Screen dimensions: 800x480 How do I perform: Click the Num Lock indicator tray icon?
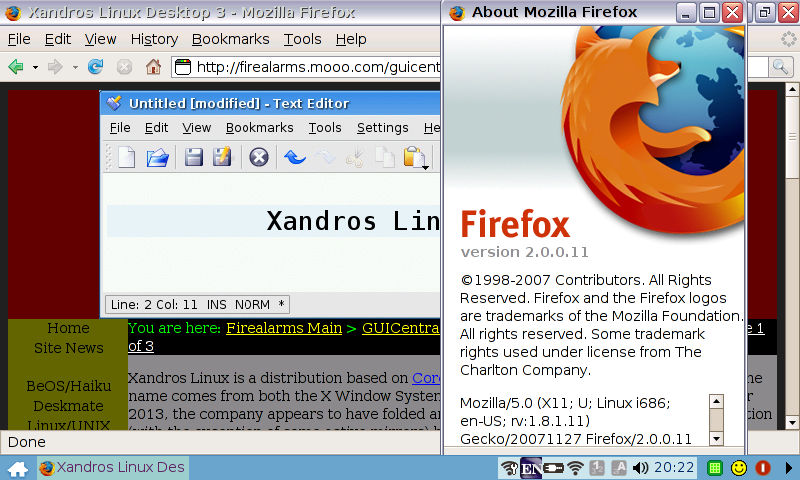click(x=597, y=468)
